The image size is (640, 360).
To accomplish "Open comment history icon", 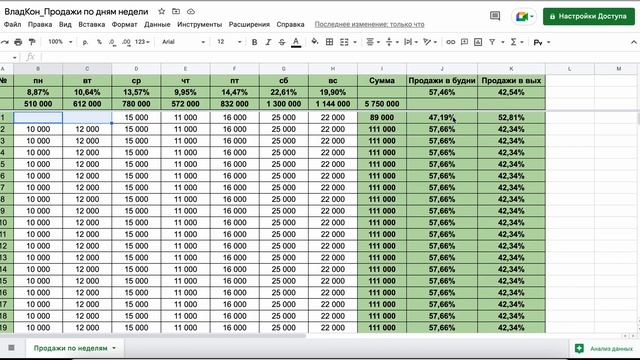I will [x=495, y=16].
